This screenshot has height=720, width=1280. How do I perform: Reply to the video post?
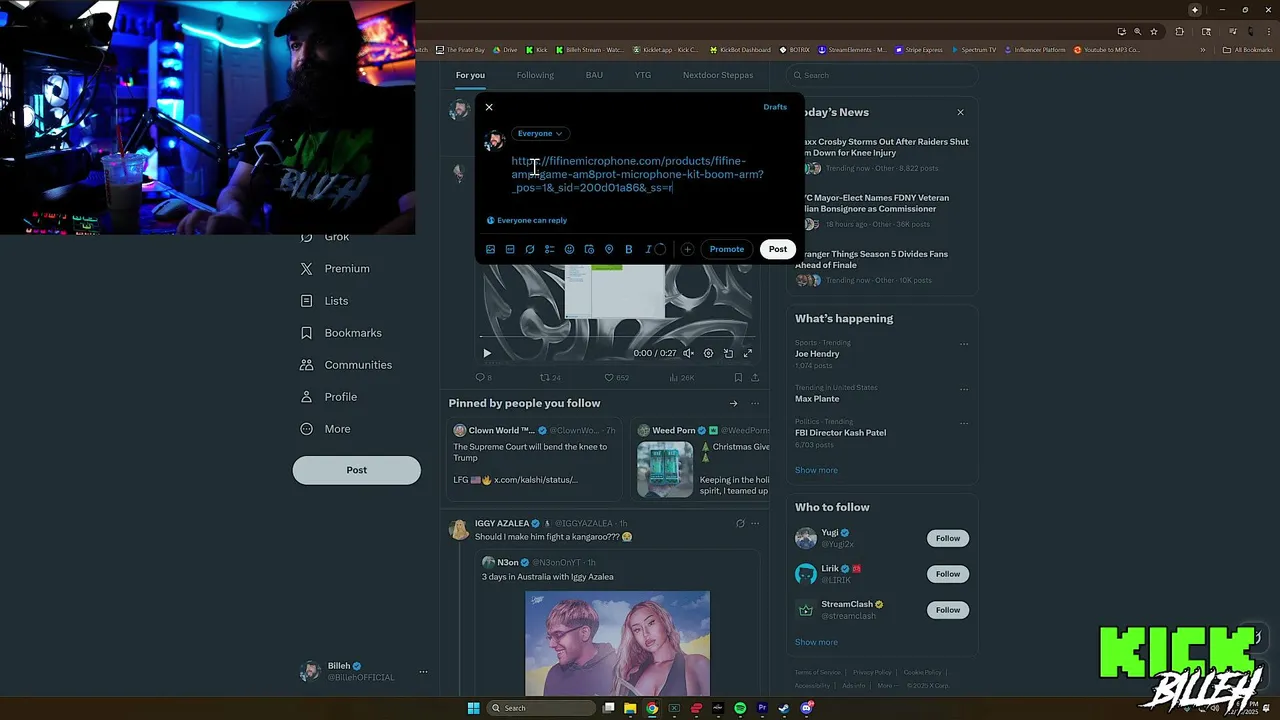483,377
